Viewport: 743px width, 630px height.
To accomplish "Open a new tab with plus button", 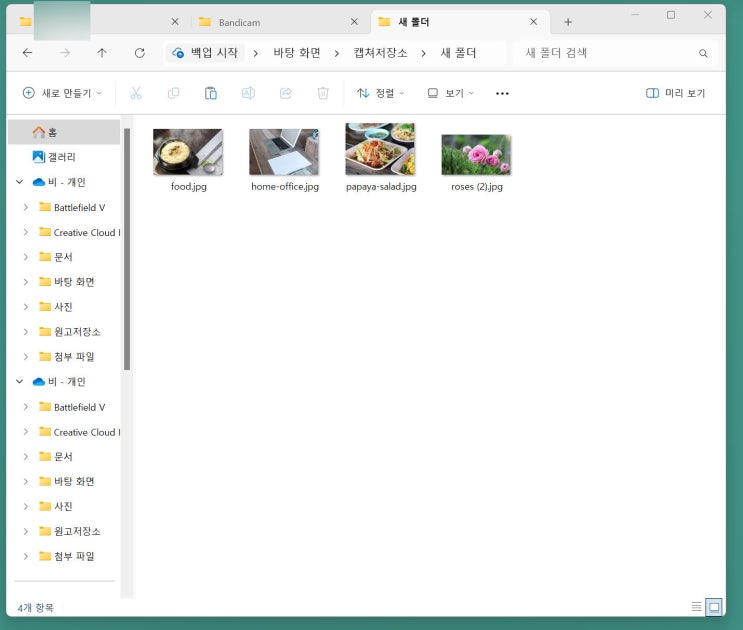I will (568, 22).
